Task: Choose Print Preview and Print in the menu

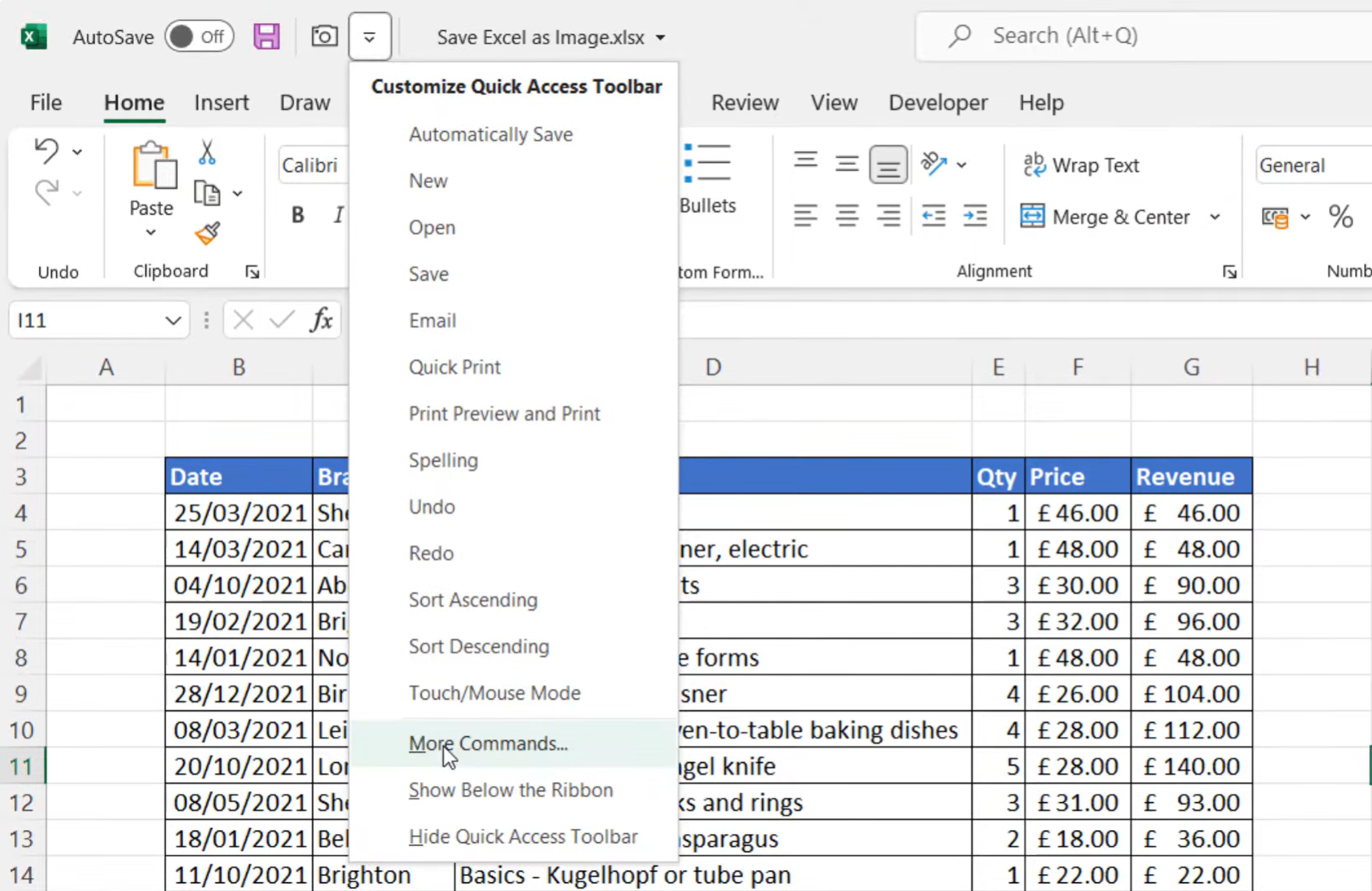Action: tap(513, 413)
